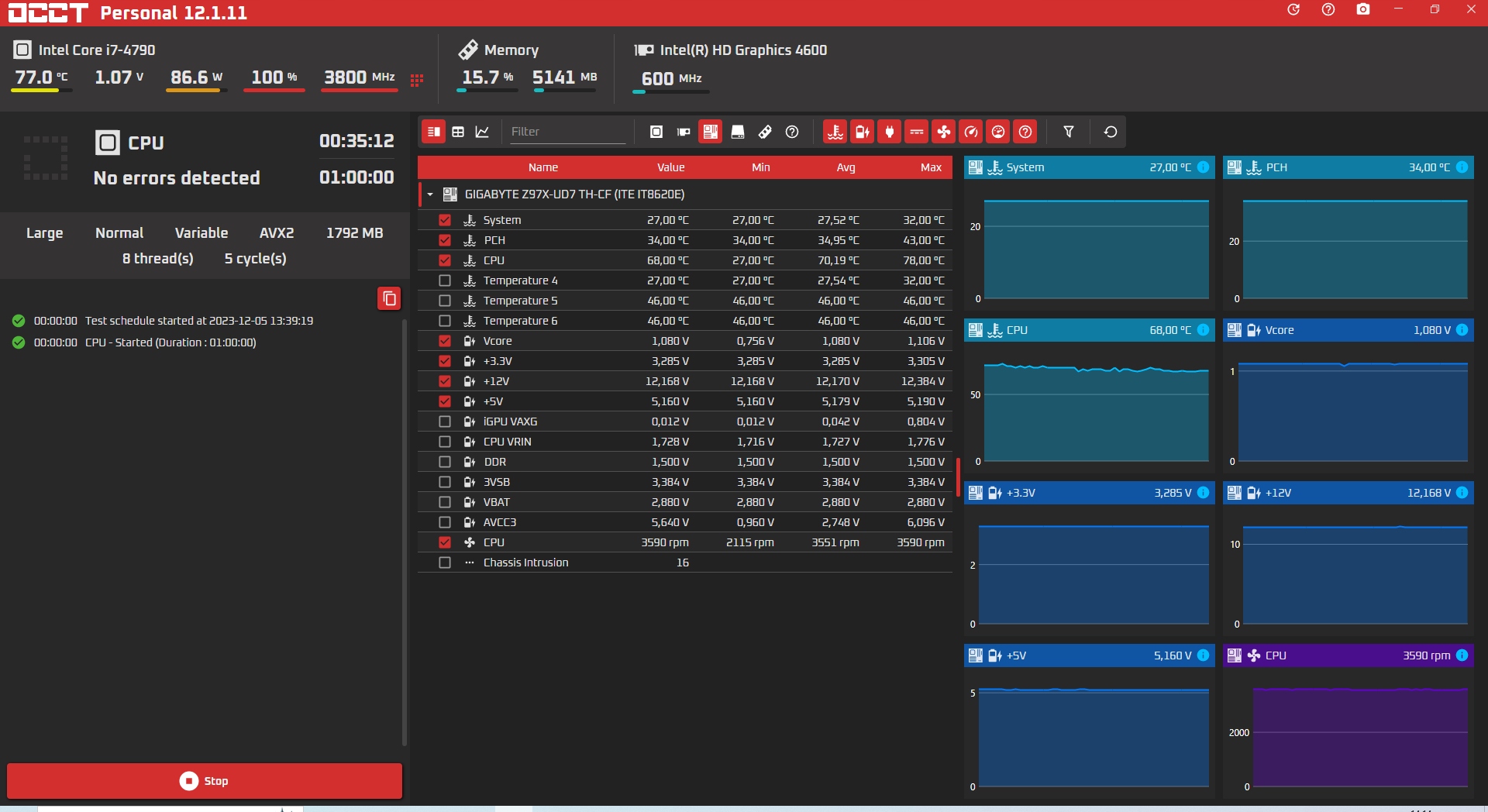Toggle the temperature sensor type filter
The image size is (1488, 812).
point(835,132)
